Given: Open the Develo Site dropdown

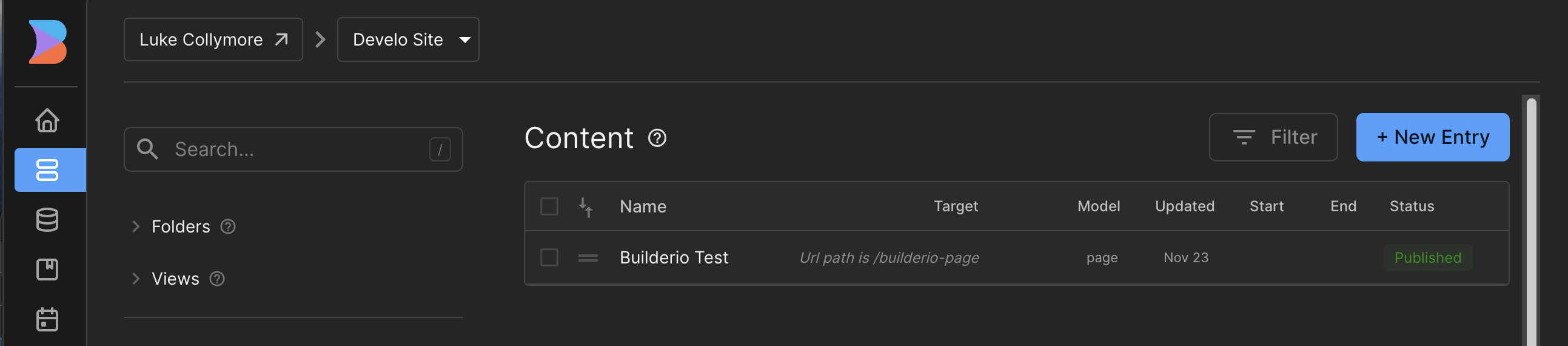Looking at the screenshot, I should pos(408,39).
